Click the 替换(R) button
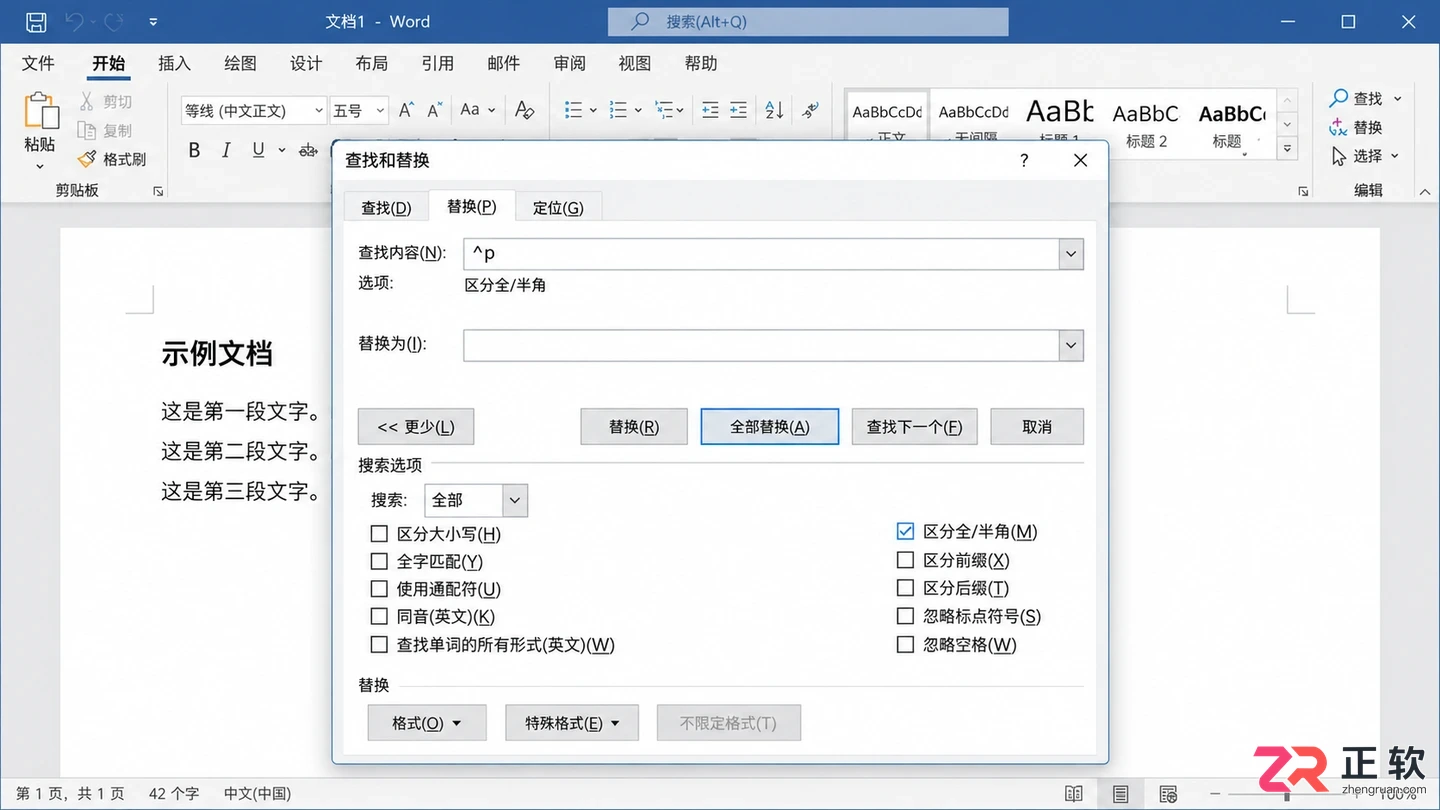The width and height of the screenshot is (1440, 810). pos(634,427)
